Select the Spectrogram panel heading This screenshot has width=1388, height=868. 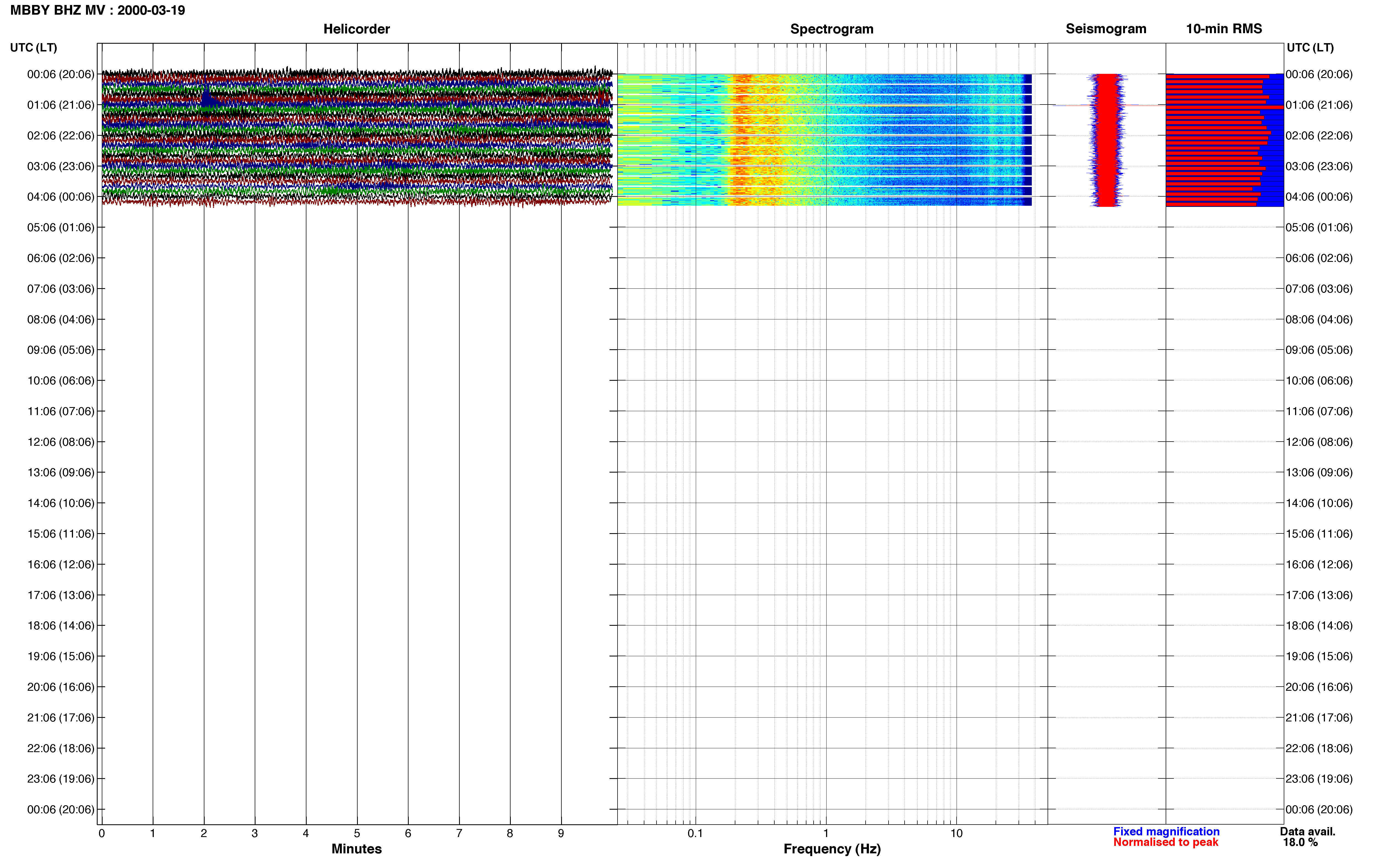pyautogui.click(x=832, y=29)
